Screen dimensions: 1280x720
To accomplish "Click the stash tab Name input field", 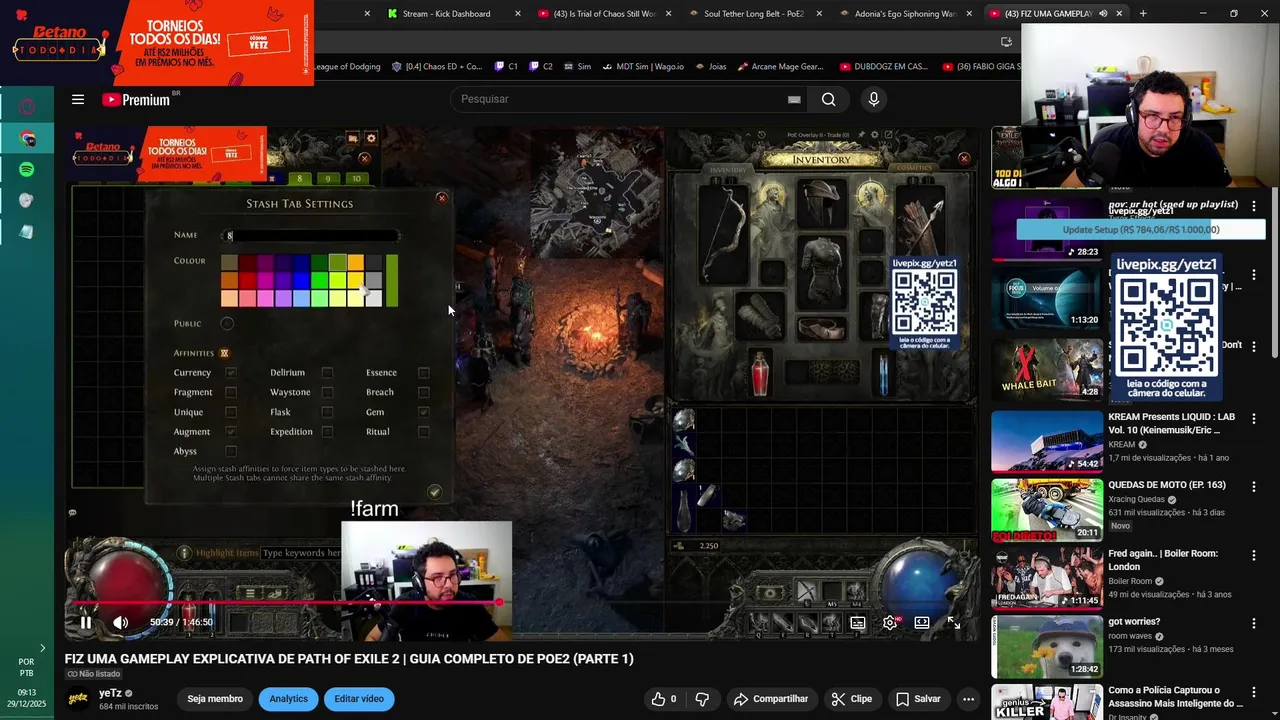I will pyautogui.click(x=311, y=236).
